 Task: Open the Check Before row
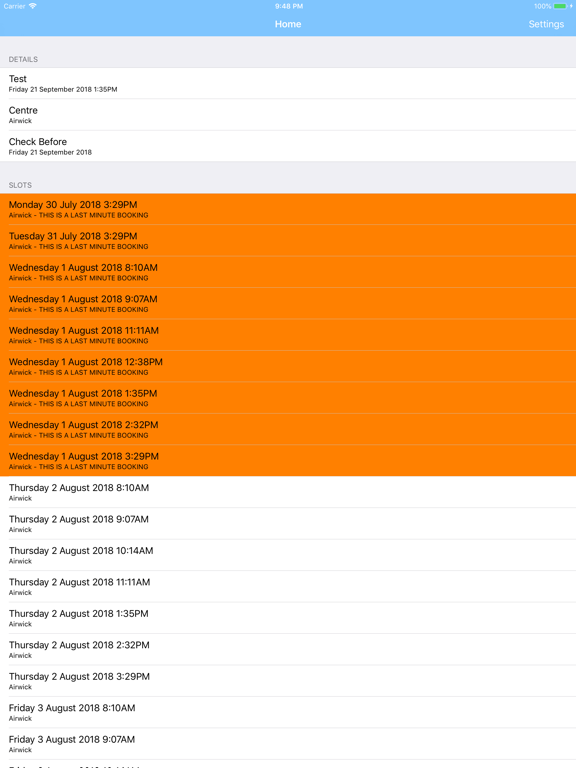click(x=288, y=146)
